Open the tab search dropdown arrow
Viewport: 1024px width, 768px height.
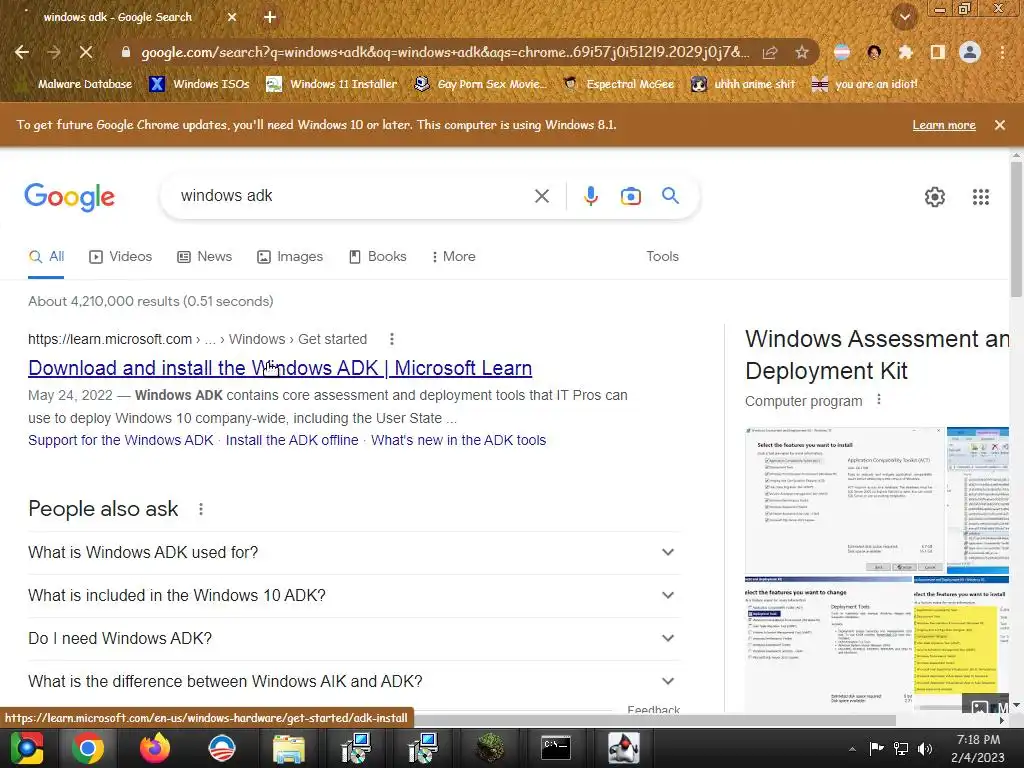coord(905,17)
